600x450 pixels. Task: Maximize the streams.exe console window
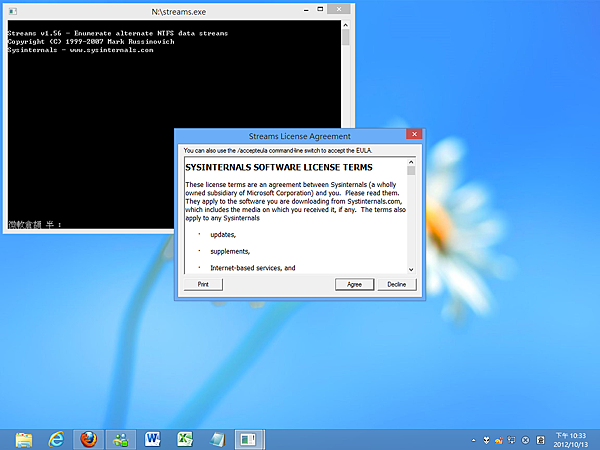pyautogui.click(x=320, y=9)
